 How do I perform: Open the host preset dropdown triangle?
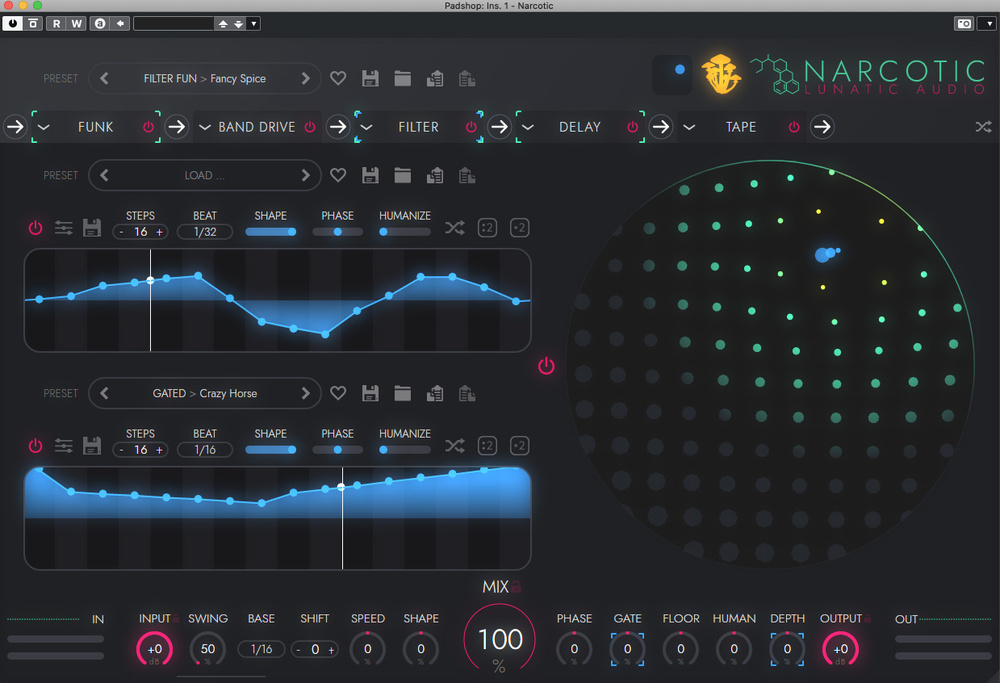(254, 24)
